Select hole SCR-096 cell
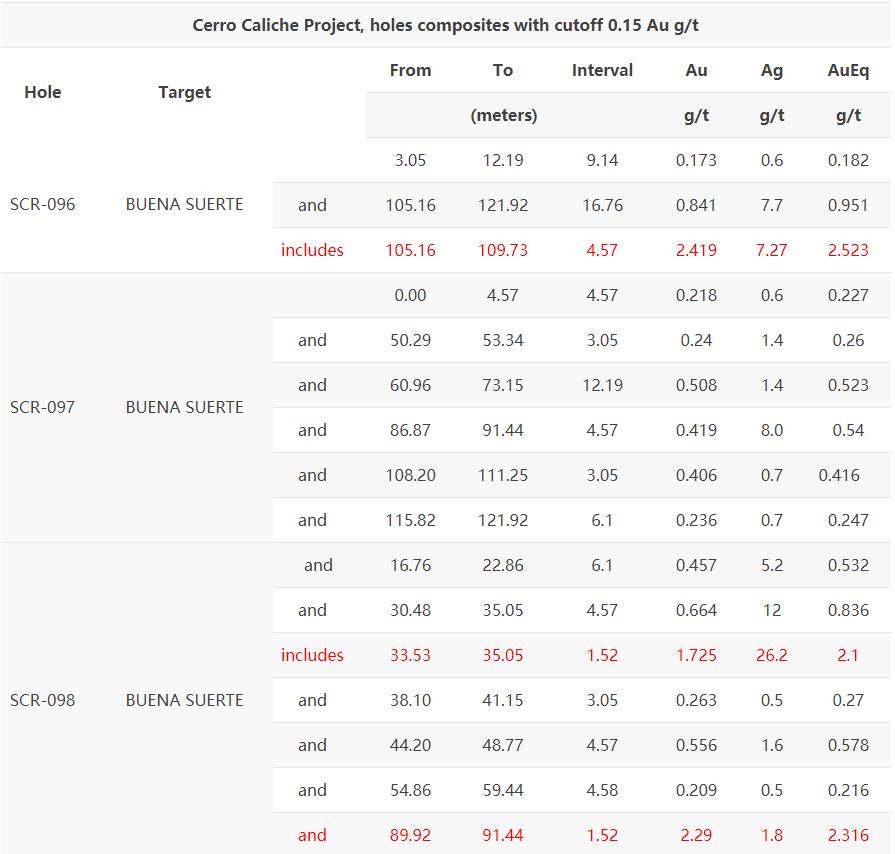Image resolution: width=895 pixels, height=854 pixels. tap(43, 204)
